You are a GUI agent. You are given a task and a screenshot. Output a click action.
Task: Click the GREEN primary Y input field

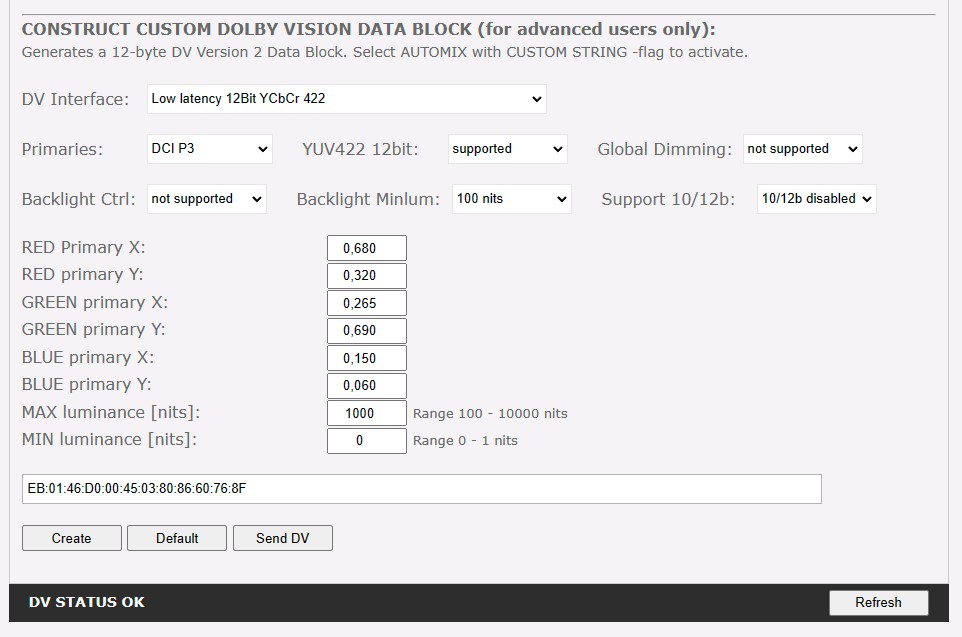tap(367, 330)
